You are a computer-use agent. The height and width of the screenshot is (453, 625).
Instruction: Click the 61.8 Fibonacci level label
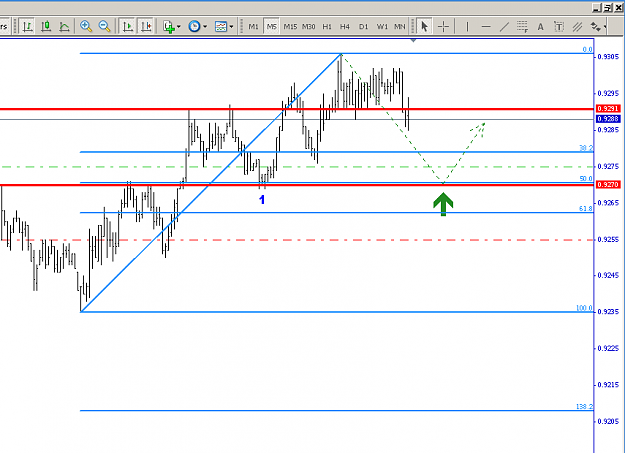pyautogui.click(x=586, y=209)
